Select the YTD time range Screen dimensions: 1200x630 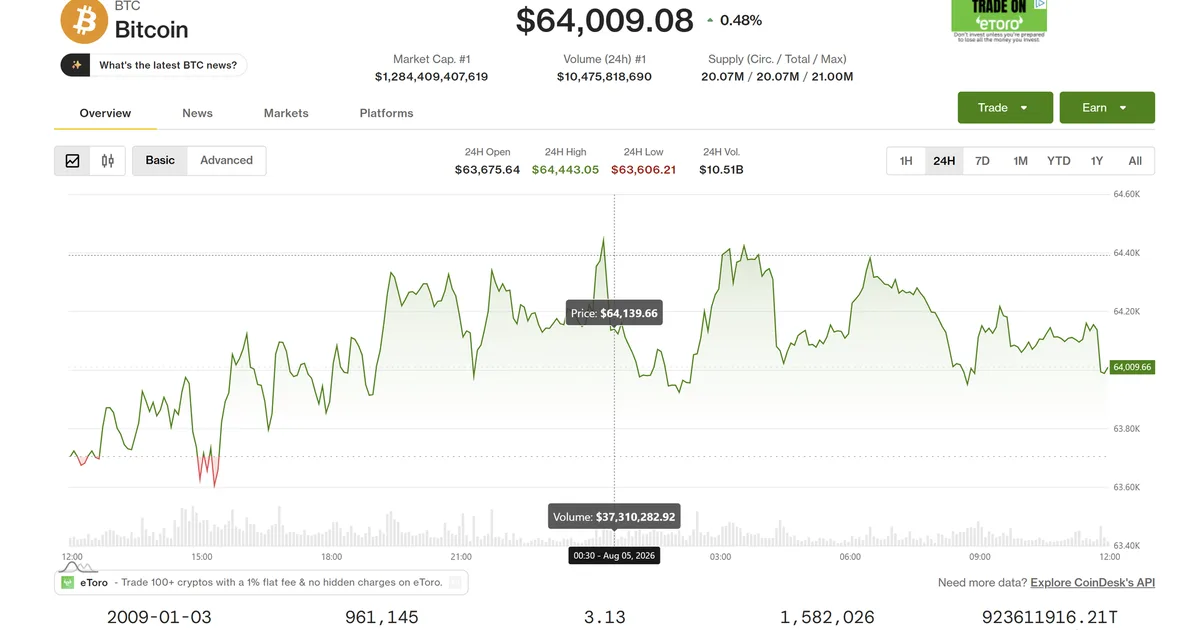tap(1058, 161)
